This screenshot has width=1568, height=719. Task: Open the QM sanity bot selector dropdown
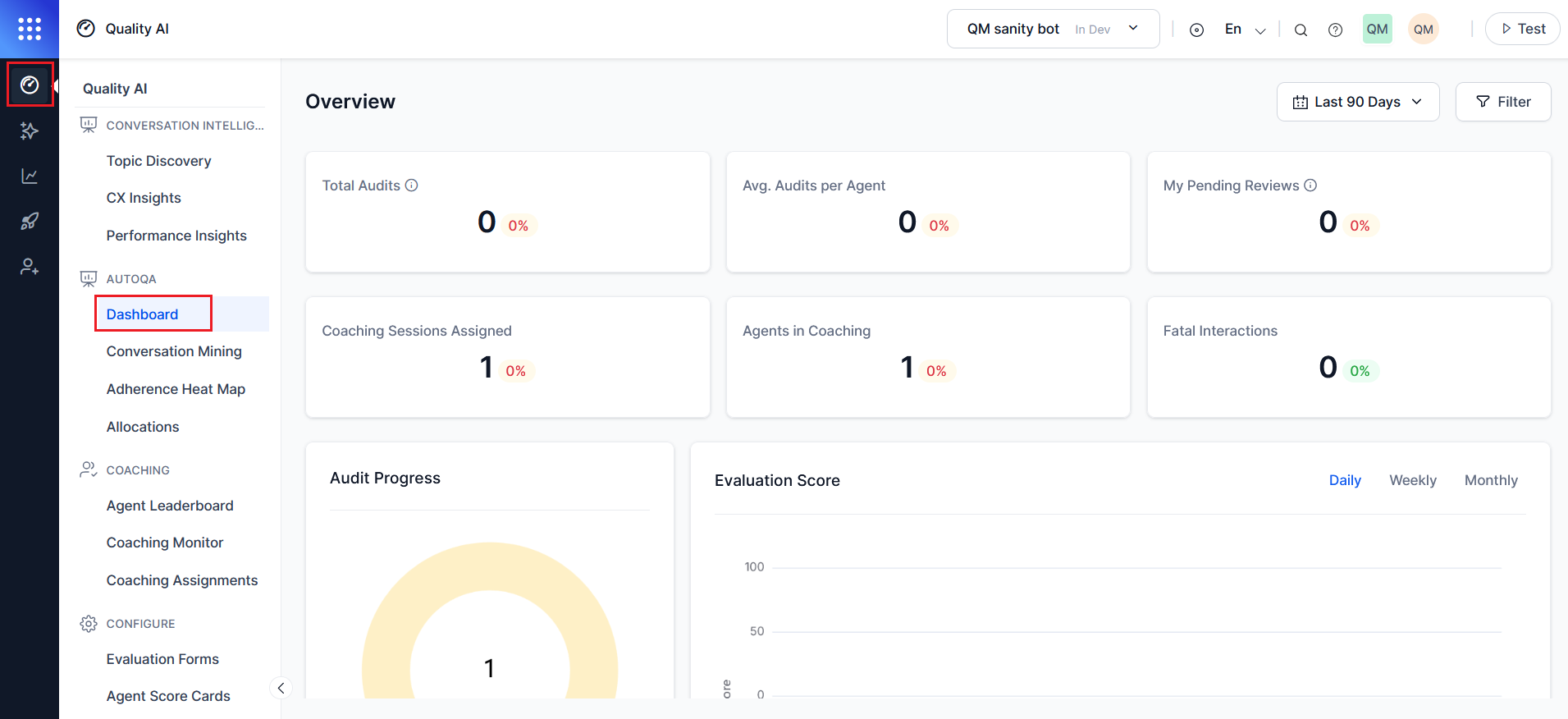pos(1053,29)
